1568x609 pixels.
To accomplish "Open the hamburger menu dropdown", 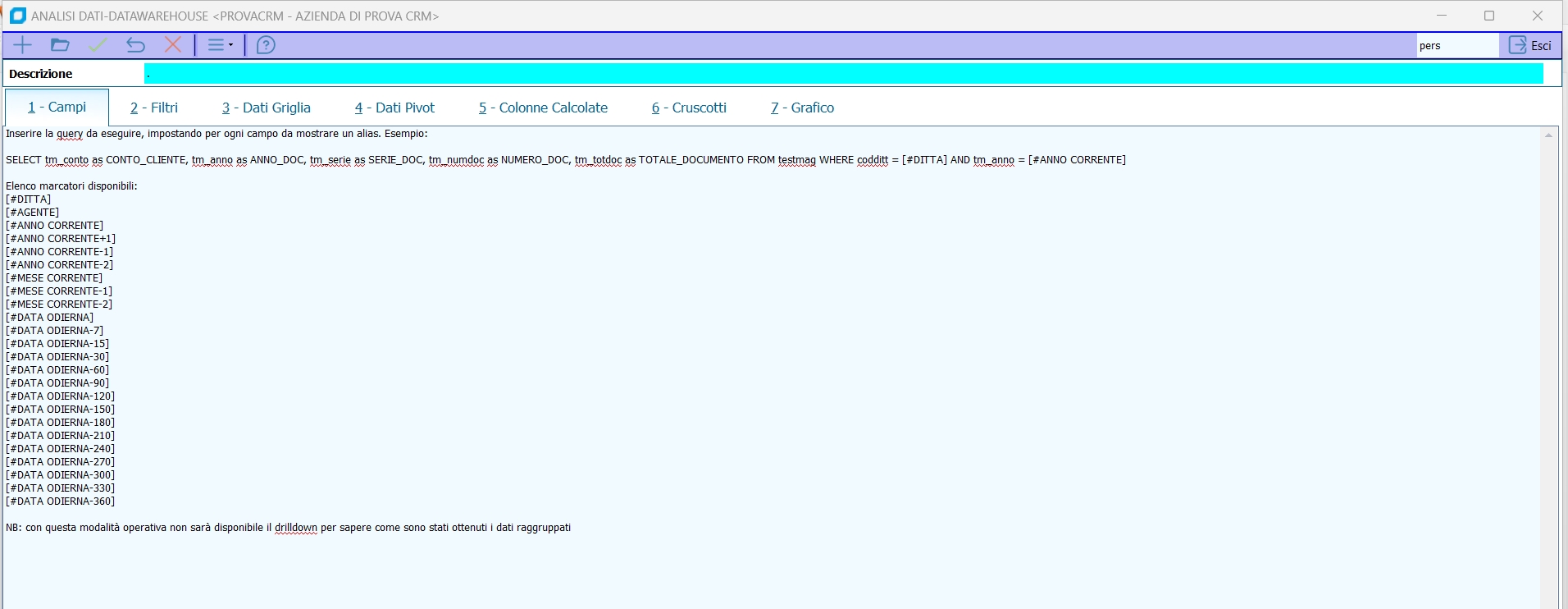I will click(x=220, y=45).
